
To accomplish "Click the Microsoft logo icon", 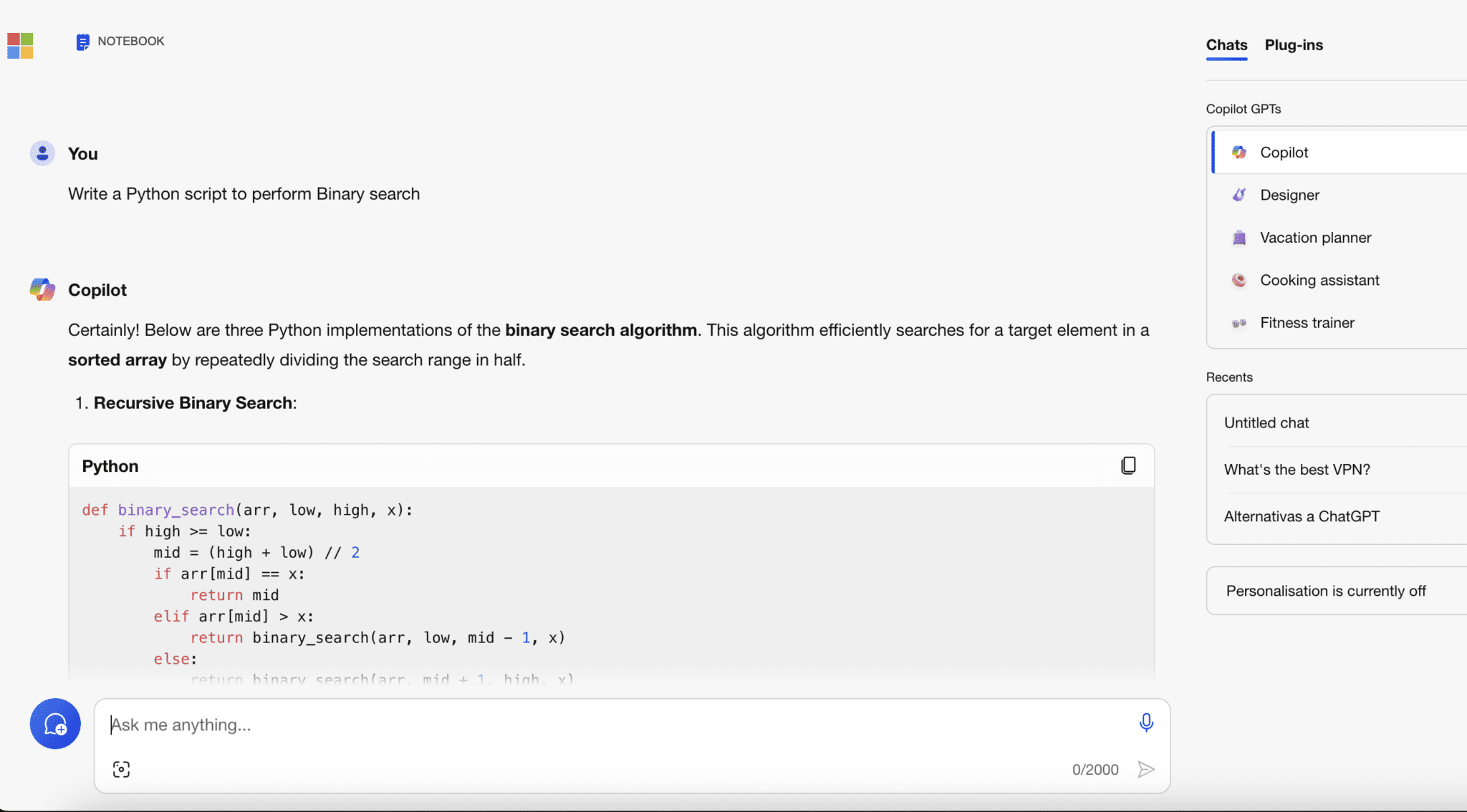I will pyautogui.click(x=20, y=45).
